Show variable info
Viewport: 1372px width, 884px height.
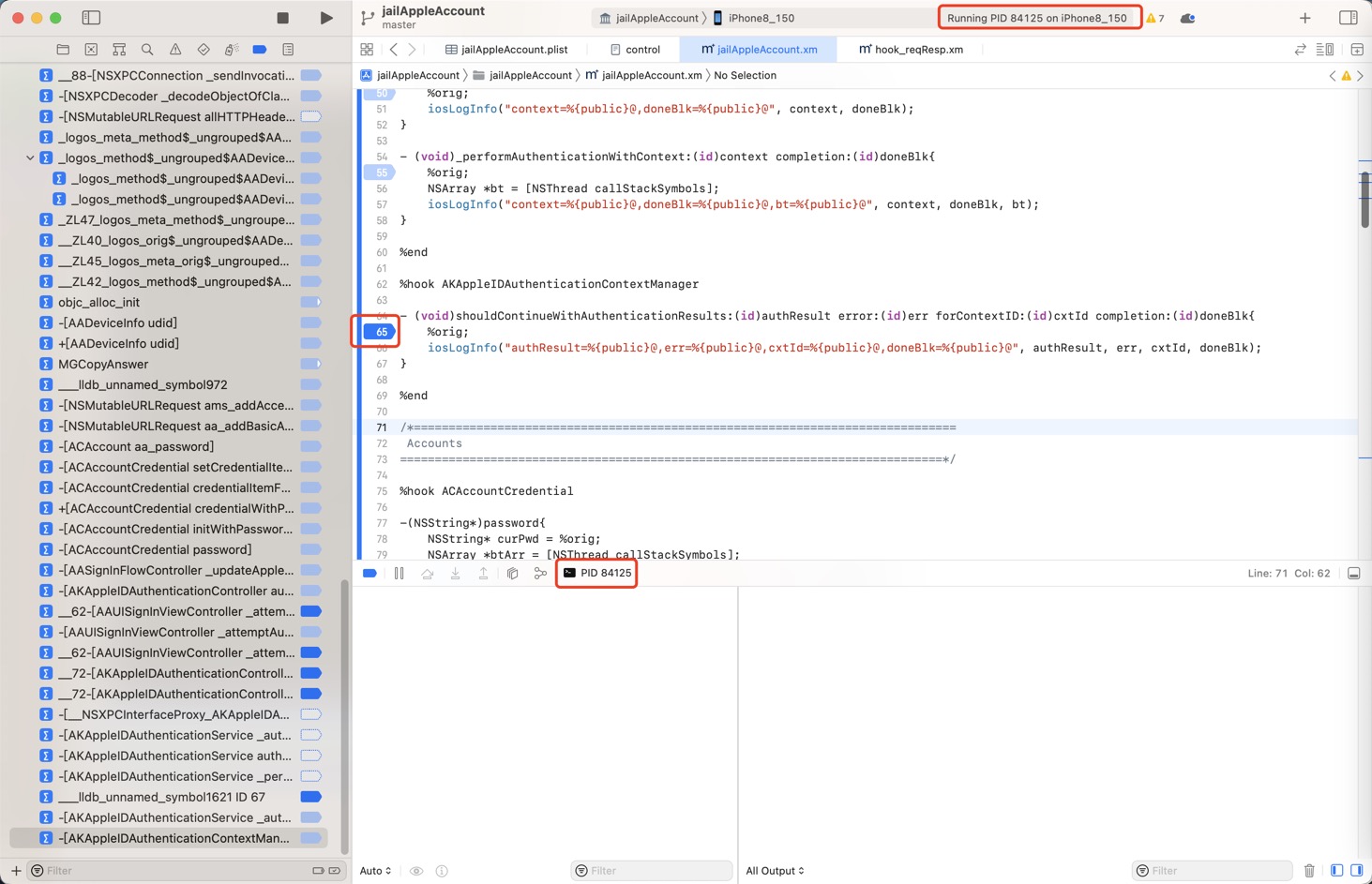[442, 871]
